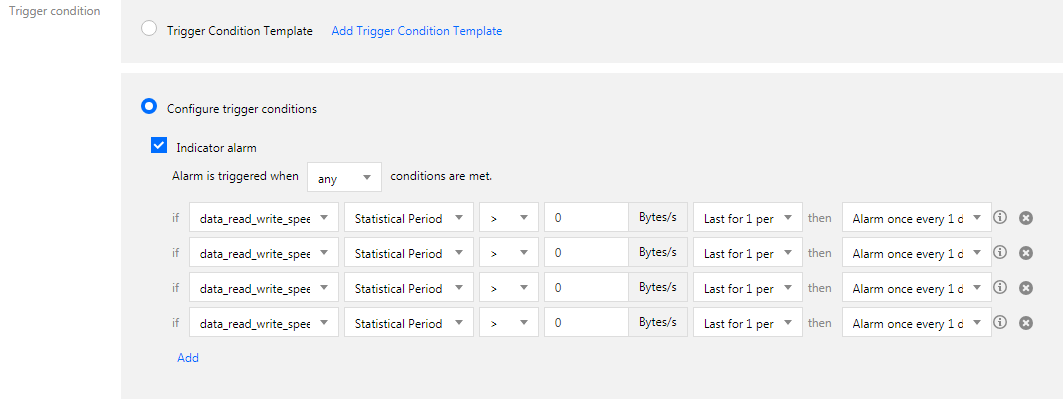Expand fourth row 'Last for 1 per' dropdown
The height and width of the screenshot is (399, 1063).
[x=748, y=323]
